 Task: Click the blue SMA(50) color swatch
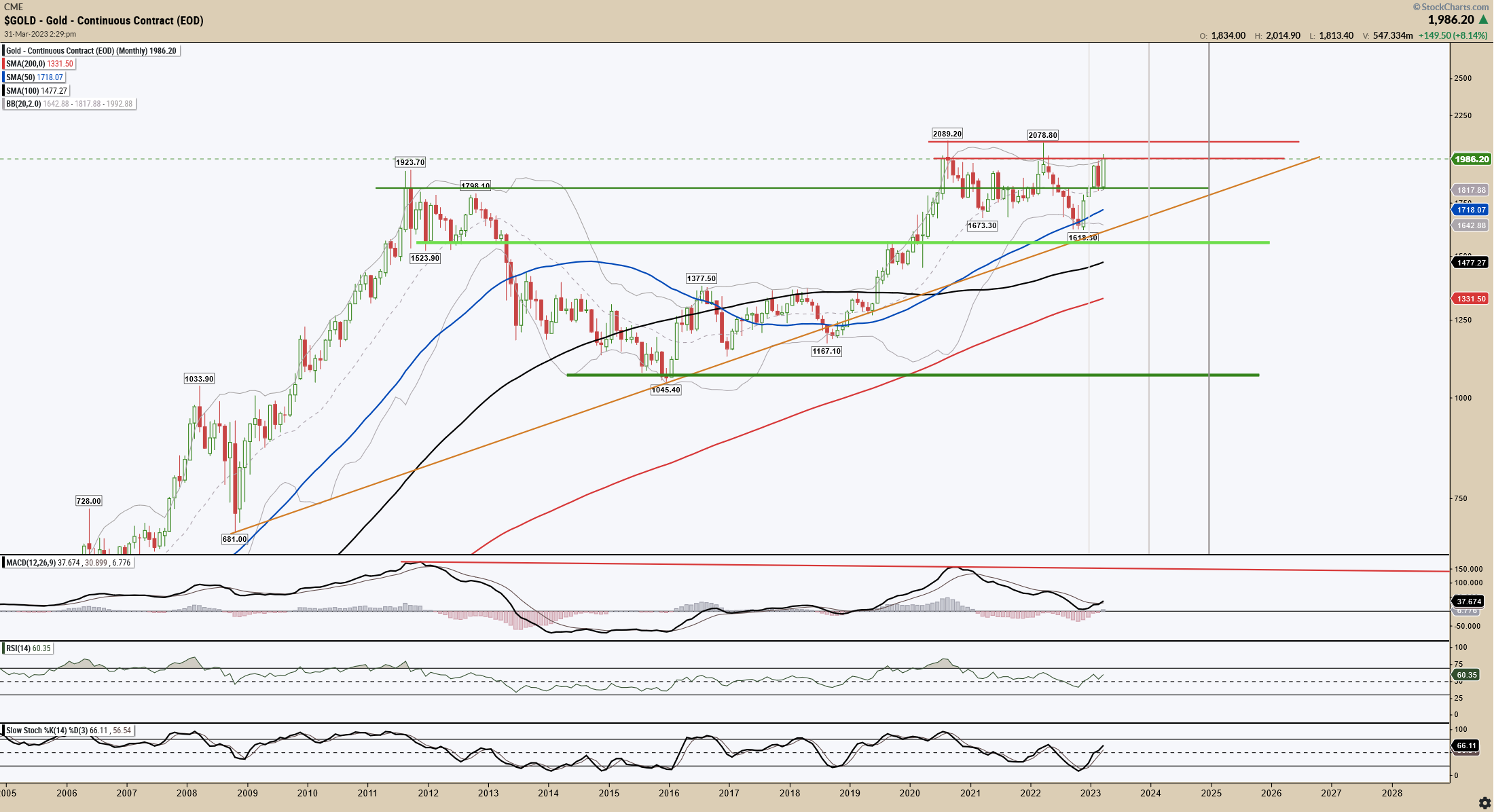coord(4,77)
